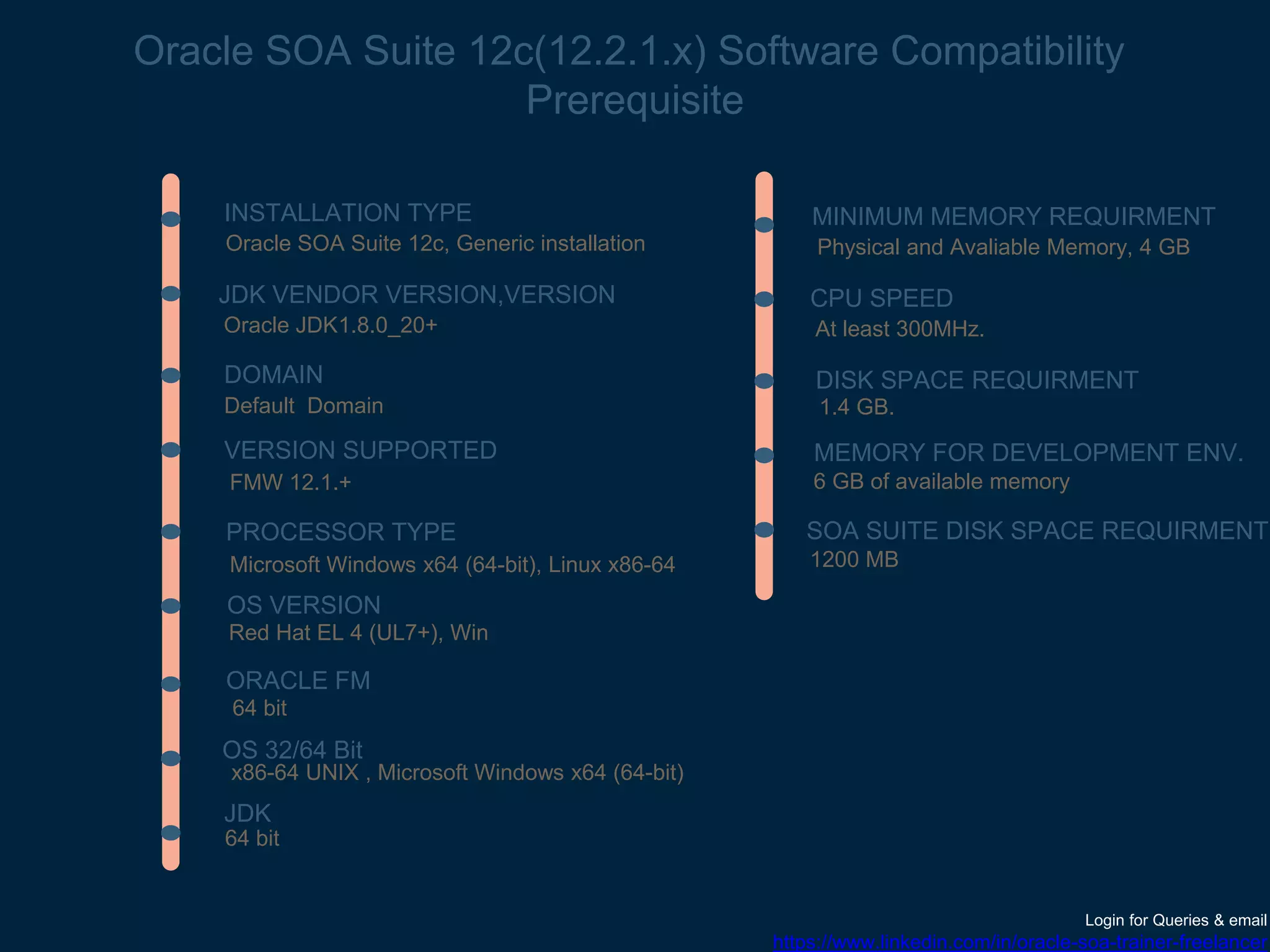Click the 'MINIMUM MEMORY REQUIRMENT' heading

click(x=1014, y=216)
